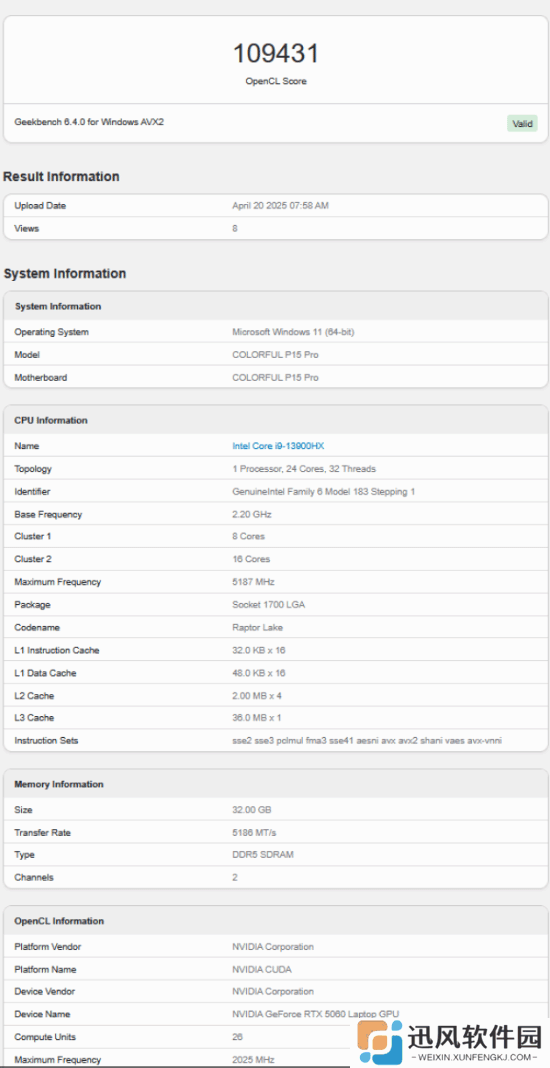Click L3 Cache value 36.0 MB x 1

click(257, 718)
